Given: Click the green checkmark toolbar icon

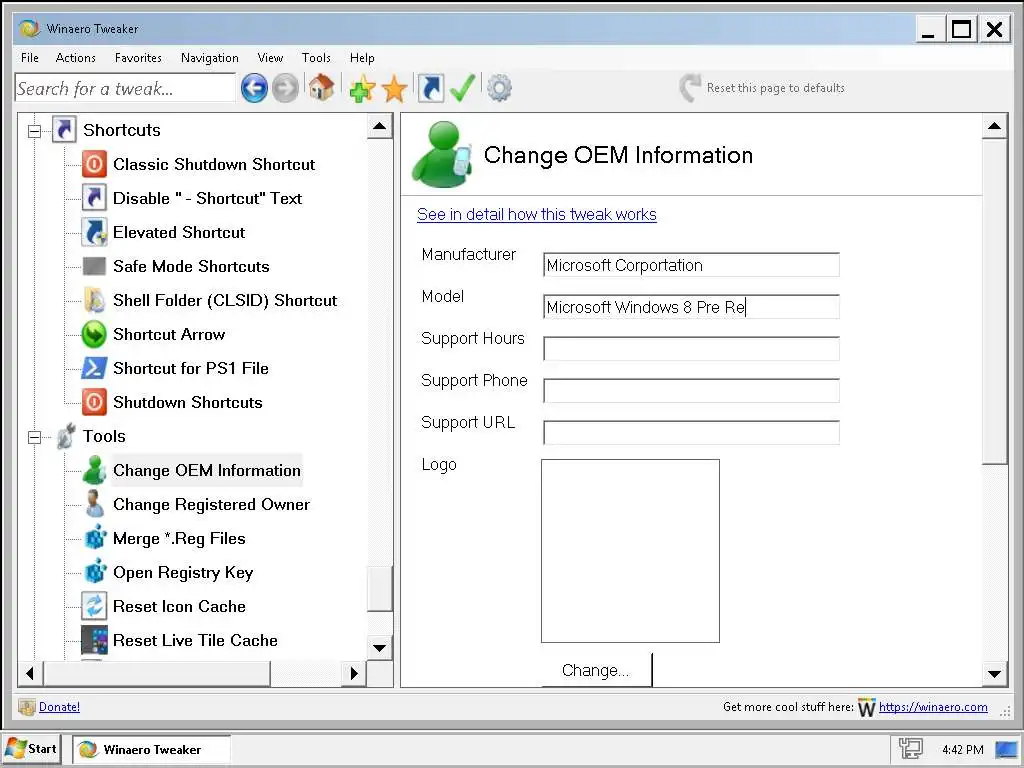Looking at the screenshot, I should (x=462, y=88).
